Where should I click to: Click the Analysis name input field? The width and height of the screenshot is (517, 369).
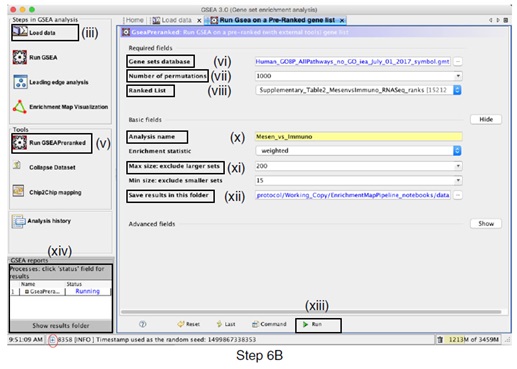(358, 136)
